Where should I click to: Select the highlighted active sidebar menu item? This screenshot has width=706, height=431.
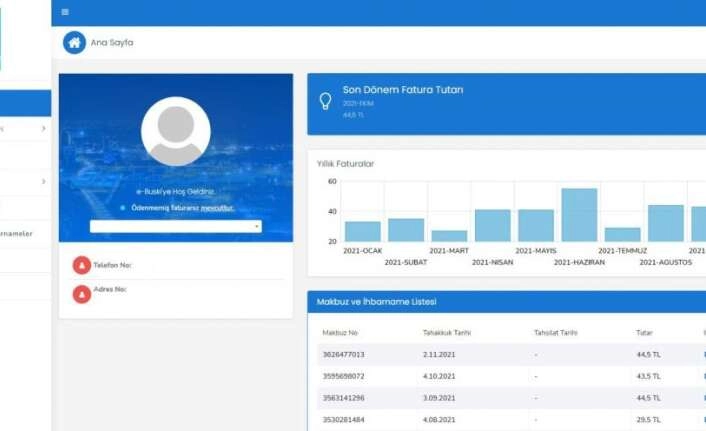(x=25, y=103)
